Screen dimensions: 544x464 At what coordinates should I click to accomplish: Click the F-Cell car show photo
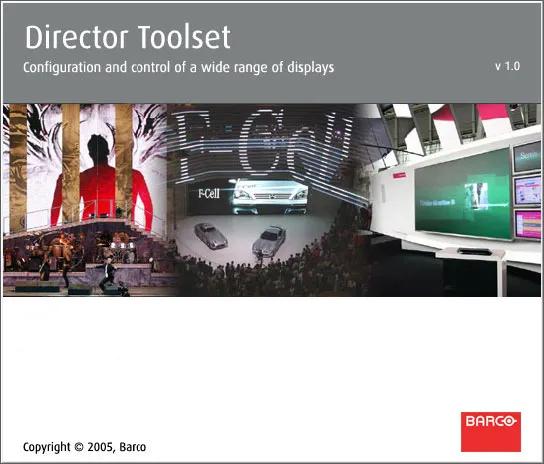click(x=267, y=200)
